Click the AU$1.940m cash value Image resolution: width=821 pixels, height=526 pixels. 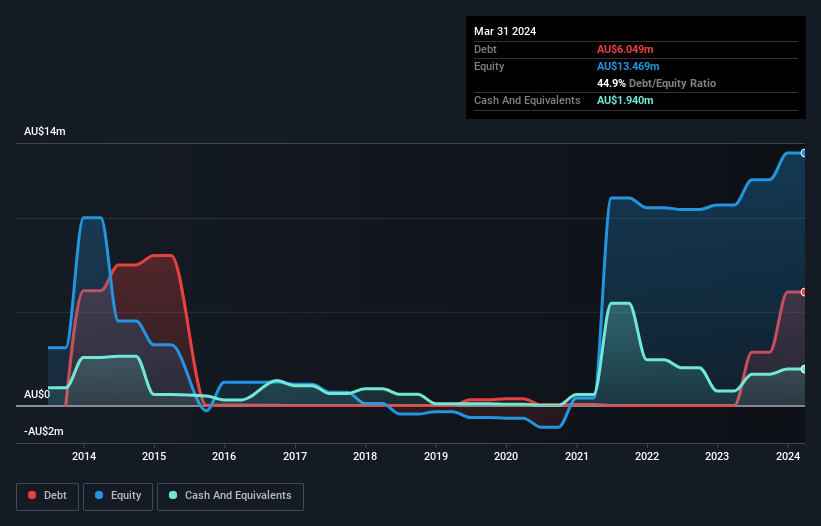625,100
